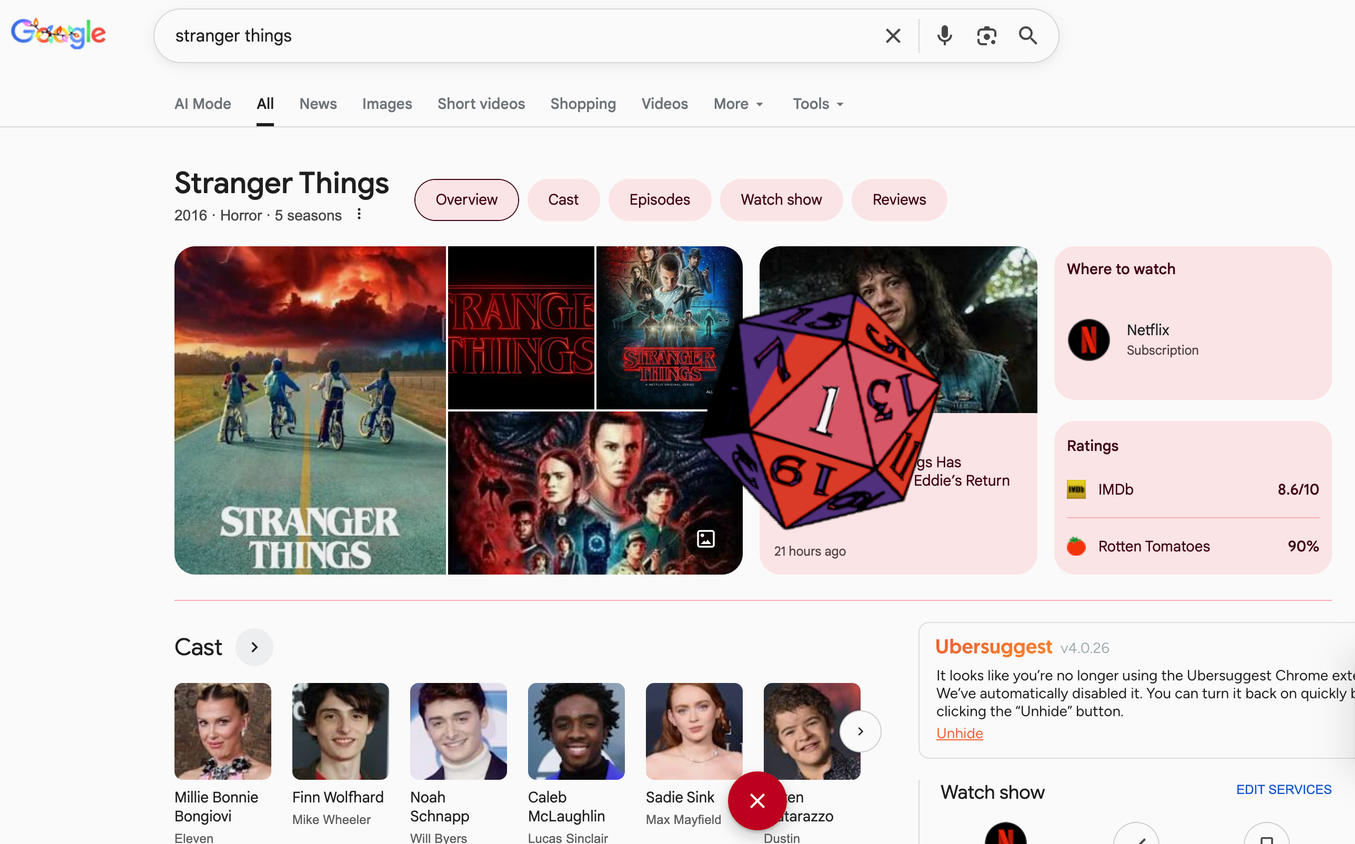This screenshot has height=844, width=1355.
Task: Click the Google logo
Action: point(58,34)
